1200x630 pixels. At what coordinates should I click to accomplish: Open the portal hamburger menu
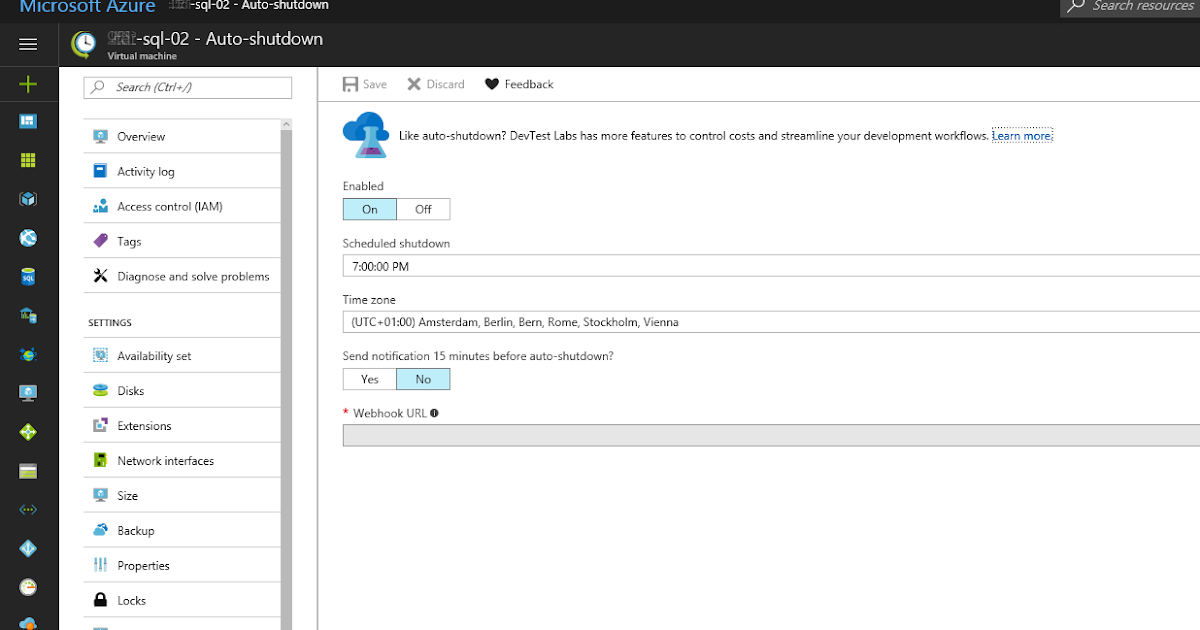click(28, 44)
